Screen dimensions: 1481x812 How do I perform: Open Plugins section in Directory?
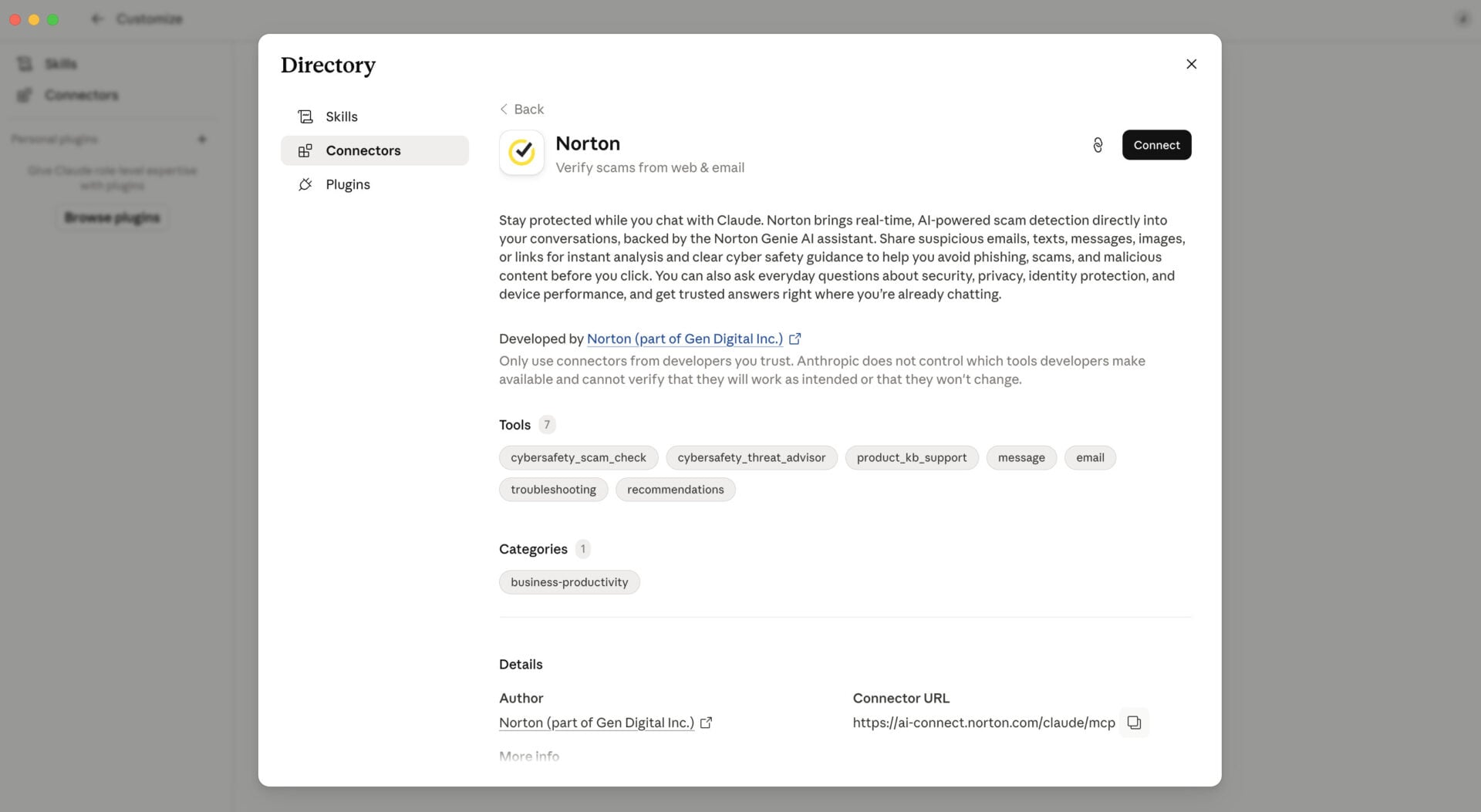(375, 184)
